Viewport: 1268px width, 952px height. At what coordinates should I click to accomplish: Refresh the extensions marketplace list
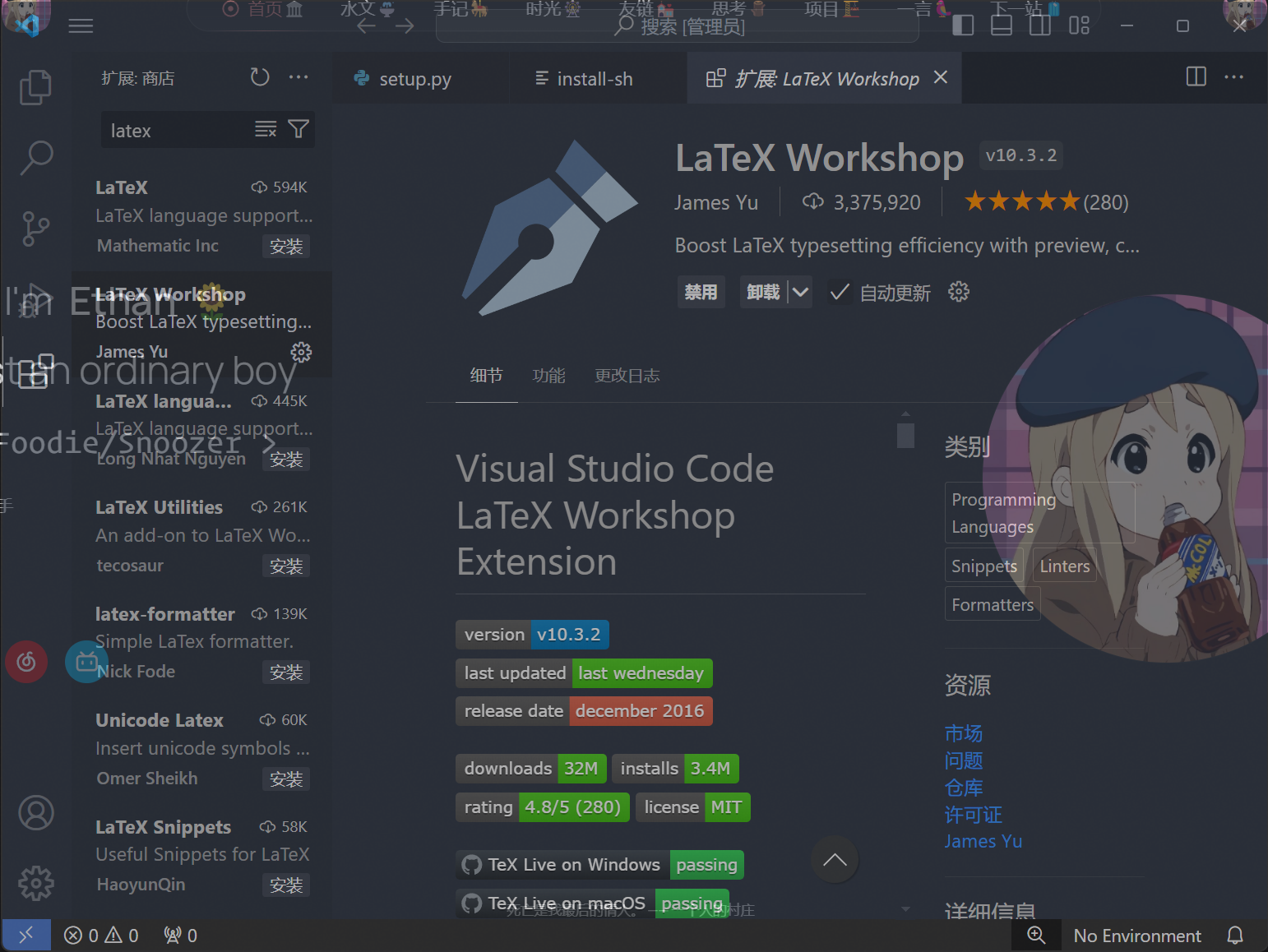click(x=260, y=77)
